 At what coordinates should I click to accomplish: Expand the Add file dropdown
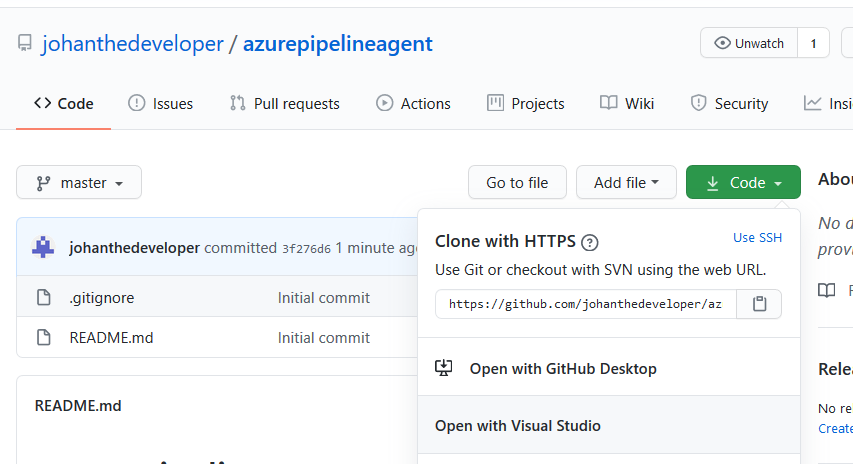pos(626,182)
